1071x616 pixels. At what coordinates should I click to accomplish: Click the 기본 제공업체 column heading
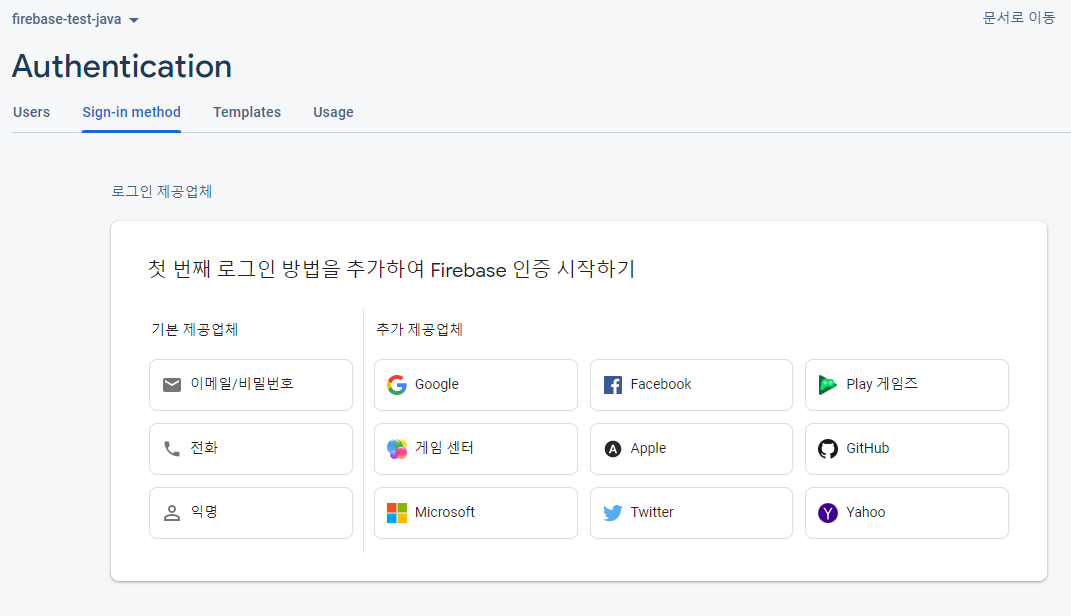coord(194,329)
